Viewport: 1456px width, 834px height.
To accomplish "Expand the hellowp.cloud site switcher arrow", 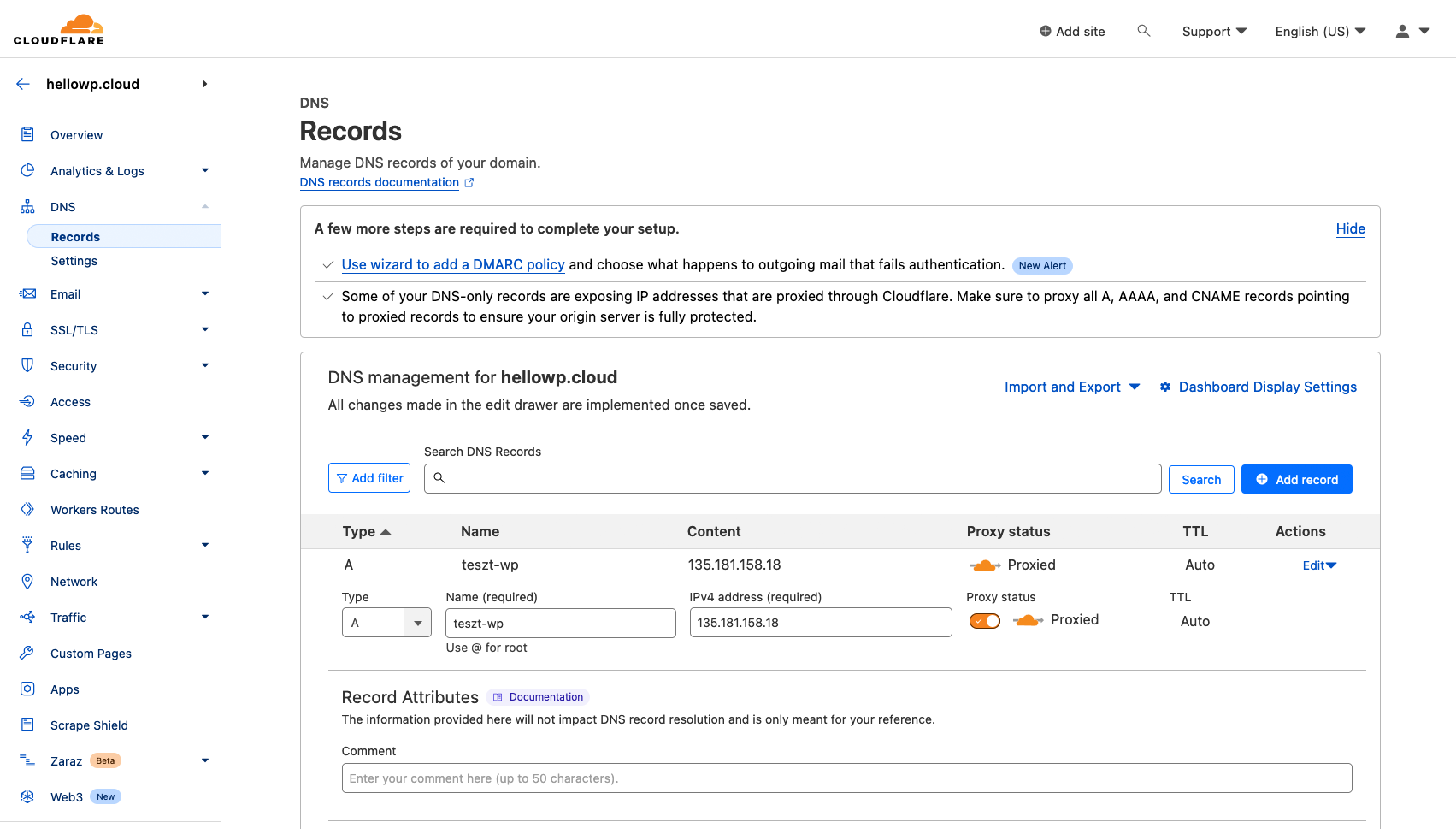I will tap(204, 84).
